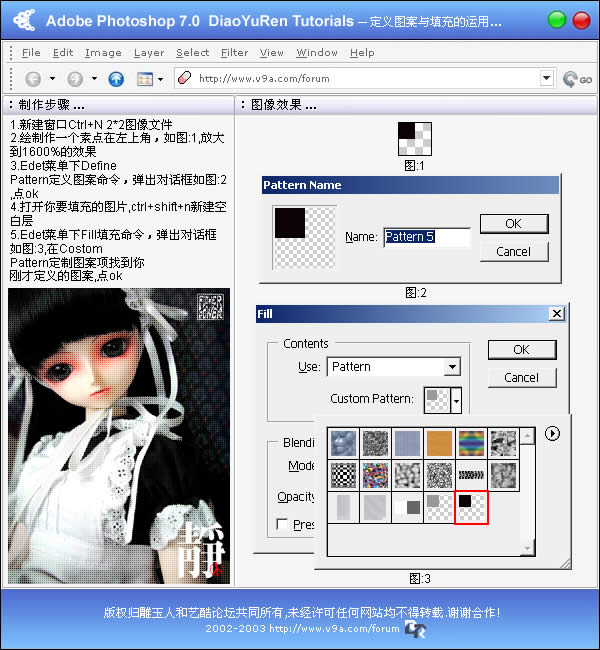Select the crumpled black-white texture pattern
The width and height of the screenshot is (600, 650).
coord(503,443)
